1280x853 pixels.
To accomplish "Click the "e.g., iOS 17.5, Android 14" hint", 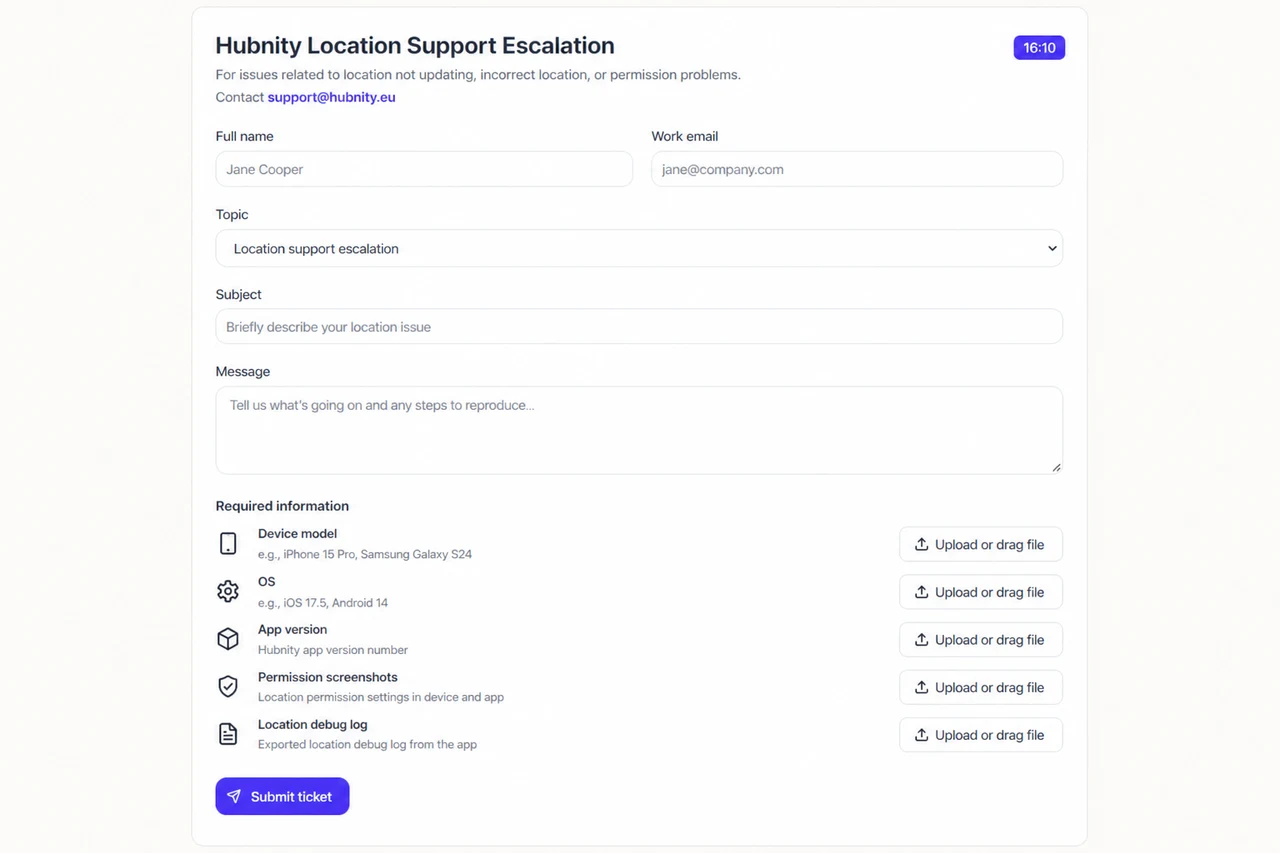I will pyautogui.click(x=323, y=602).
